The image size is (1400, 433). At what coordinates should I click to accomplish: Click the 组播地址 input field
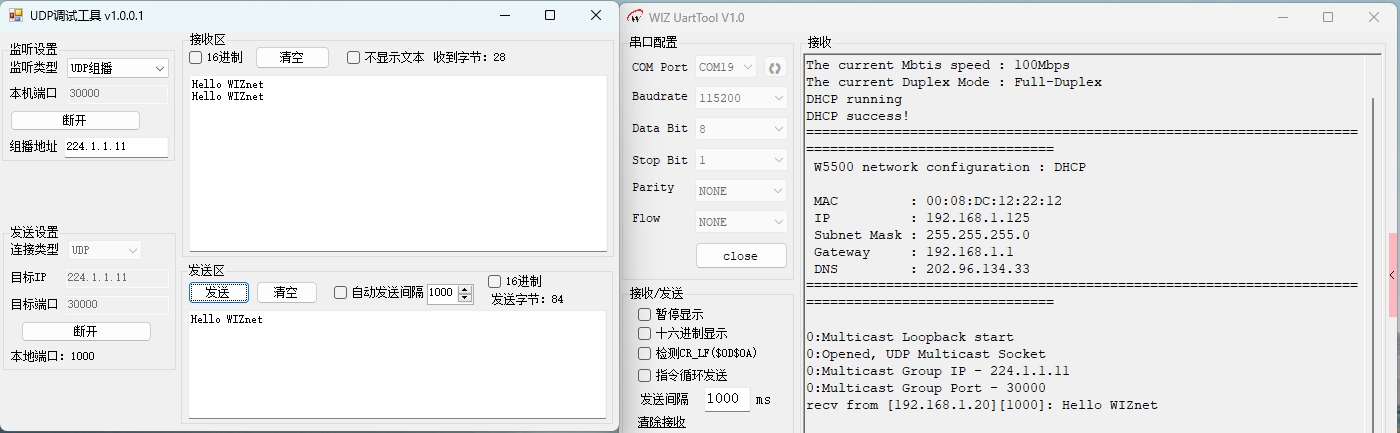[116, 147]
